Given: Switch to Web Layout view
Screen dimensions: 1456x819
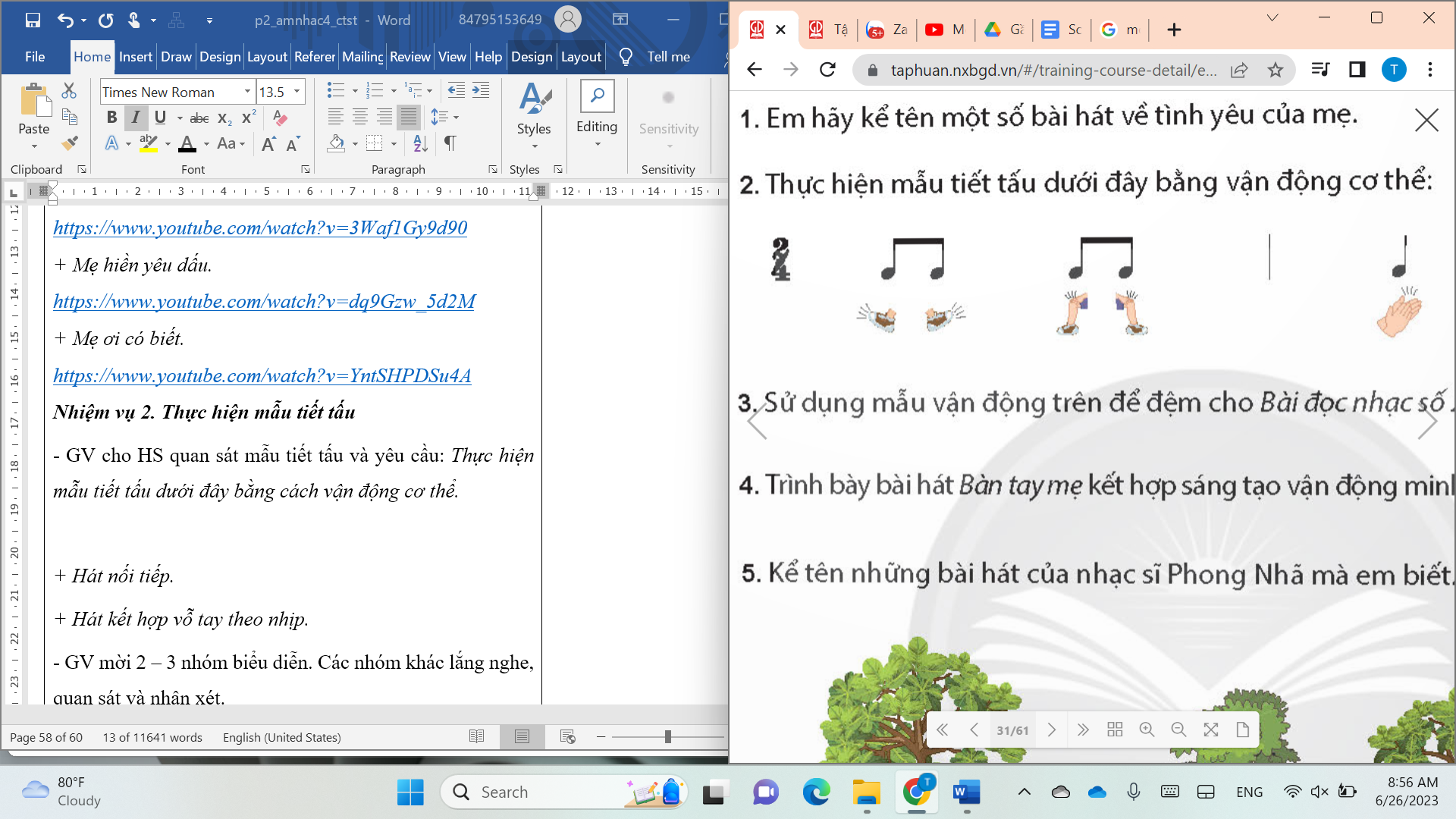Looking at the screenshot, I should (x=567, y=736).
